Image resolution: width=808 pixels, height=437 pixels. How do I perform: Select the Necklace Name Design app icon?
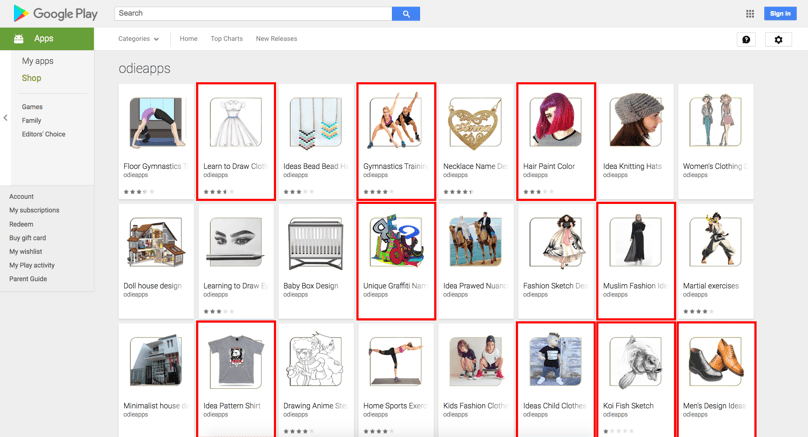(x=475, y=123)
